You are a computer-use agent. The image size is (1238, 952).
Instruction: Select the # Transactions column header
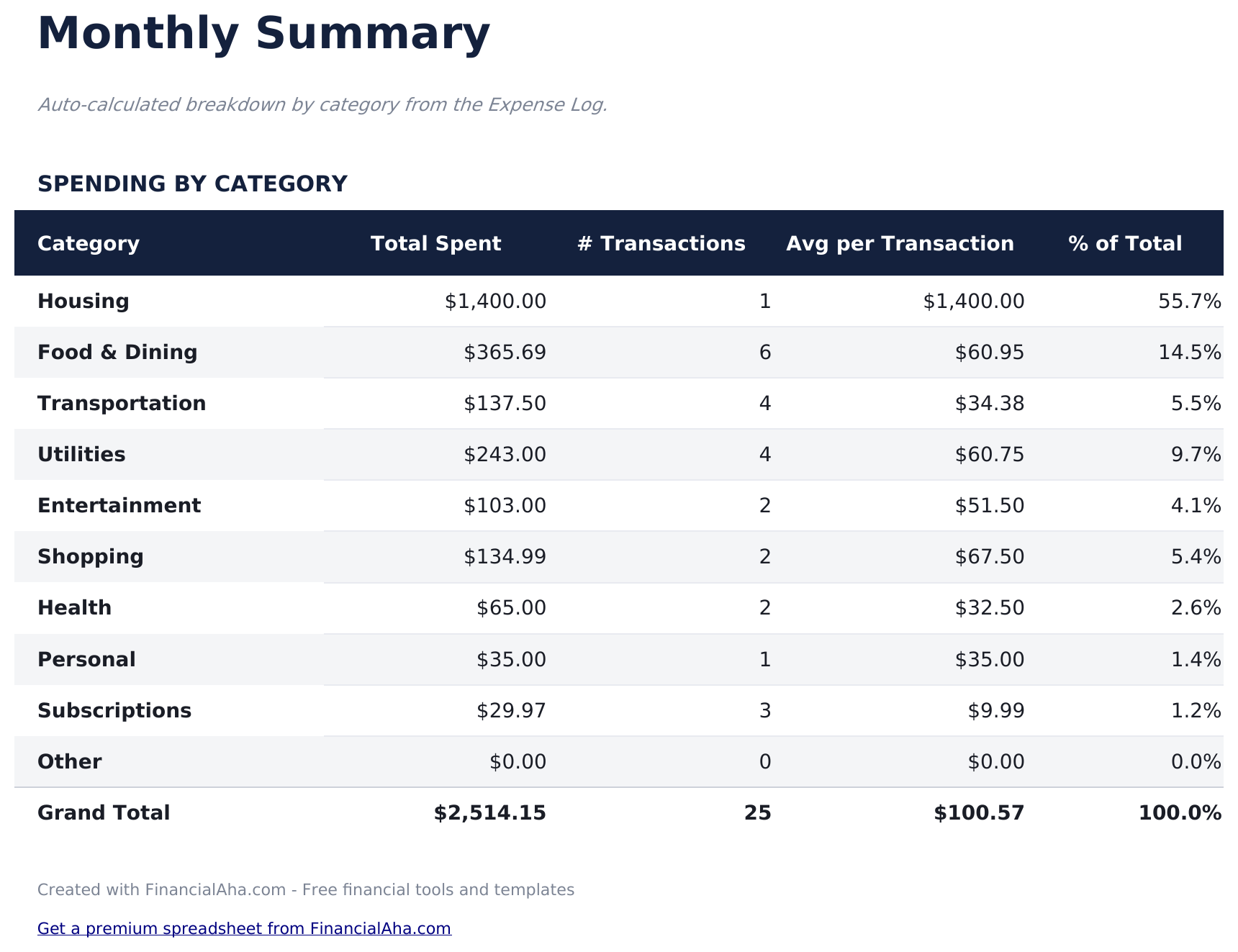coord(661,243)
